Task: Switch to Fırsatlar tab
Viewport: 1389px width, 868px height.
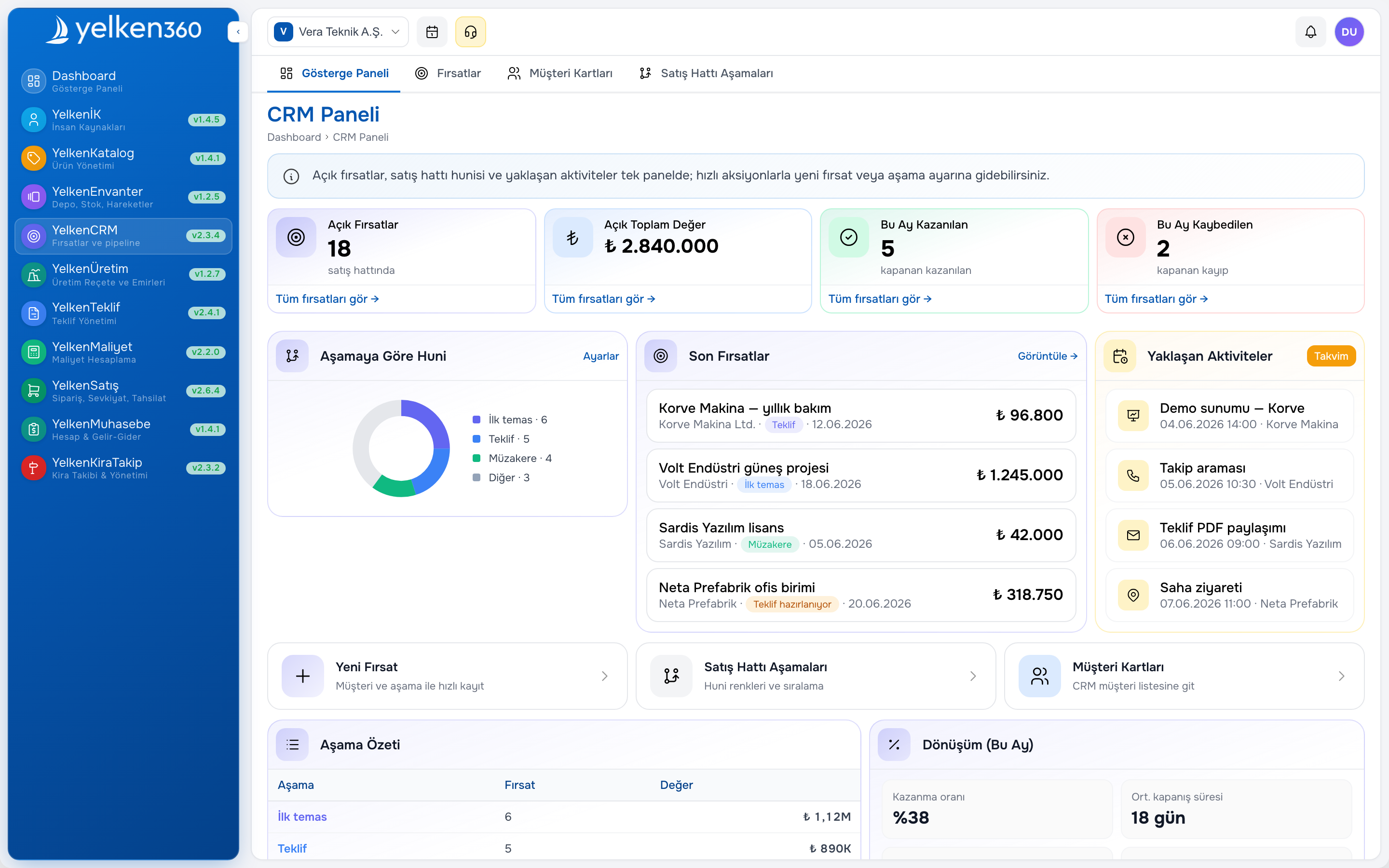Action: [448, 73]
